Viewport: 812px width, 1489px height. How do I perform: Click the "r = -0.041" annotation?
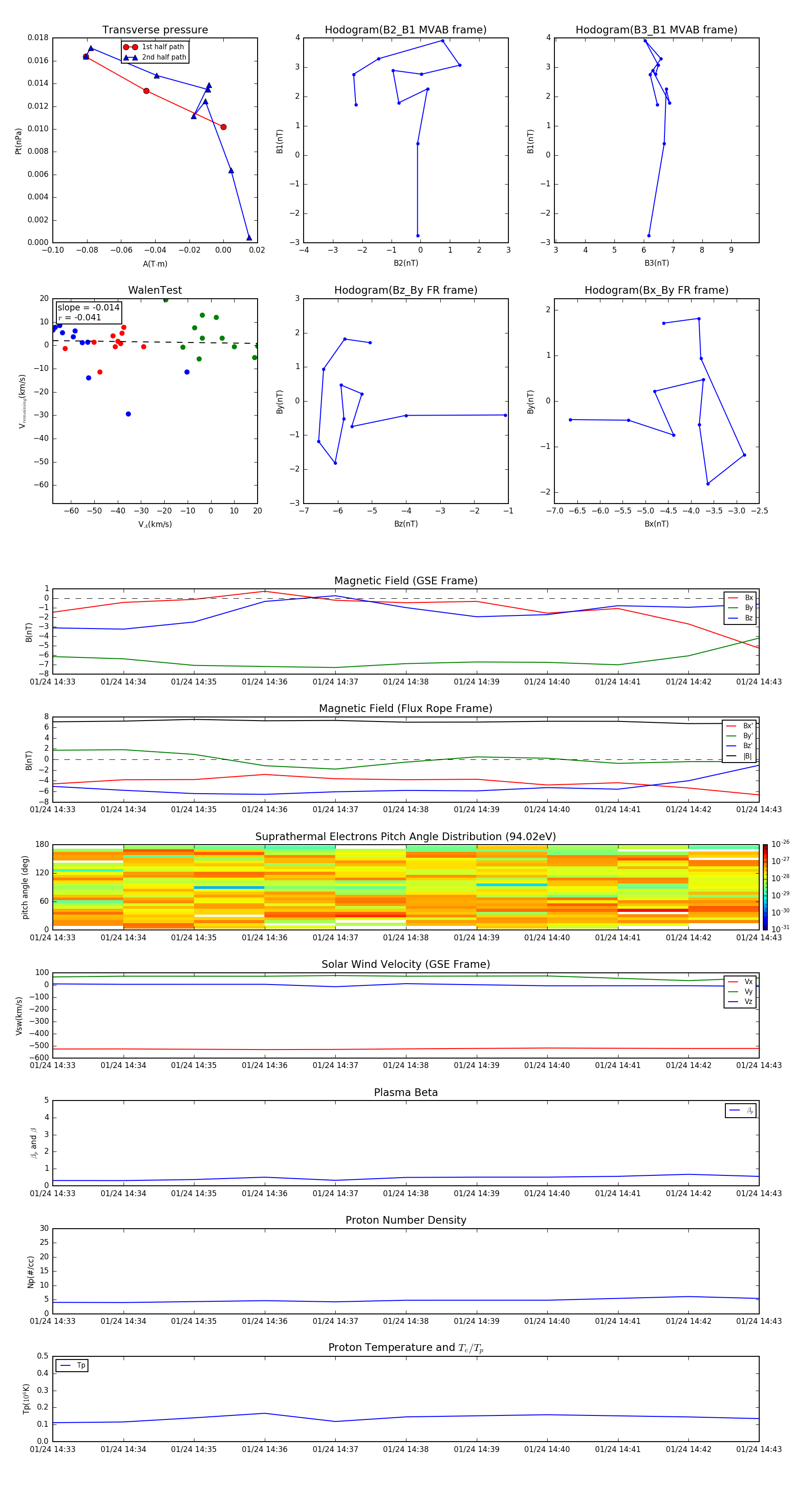coord(80,317)
